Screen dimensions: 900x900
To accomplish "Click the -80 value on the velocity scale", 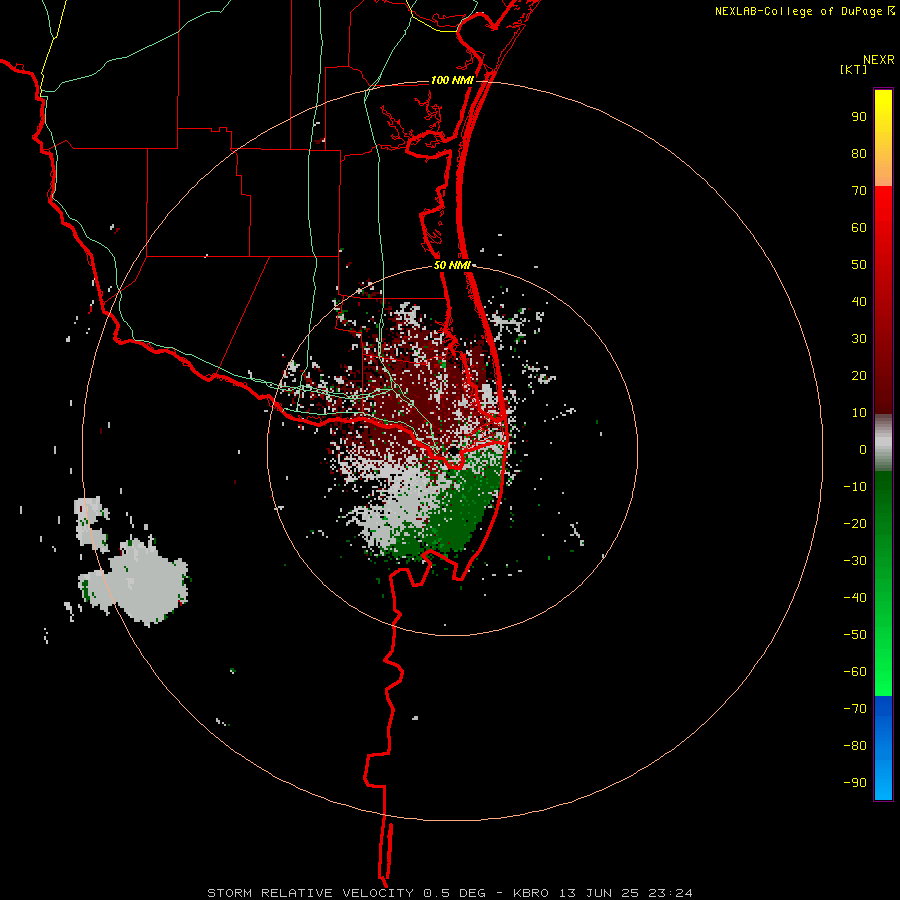I will pos(855,746).
